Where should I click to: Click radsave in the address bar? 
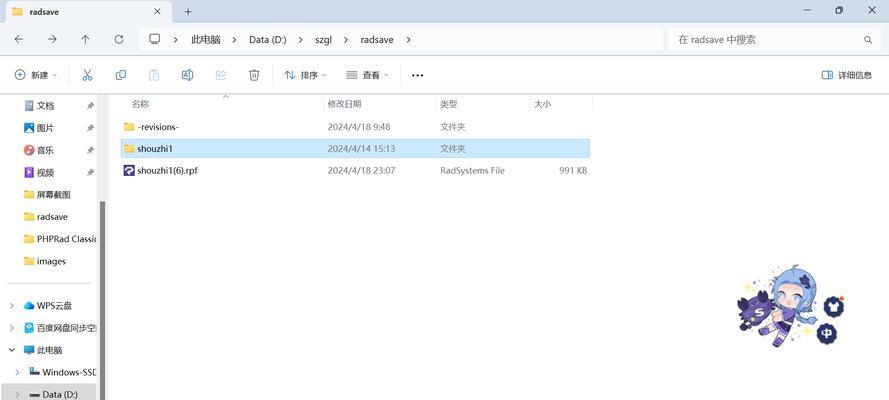377,40
